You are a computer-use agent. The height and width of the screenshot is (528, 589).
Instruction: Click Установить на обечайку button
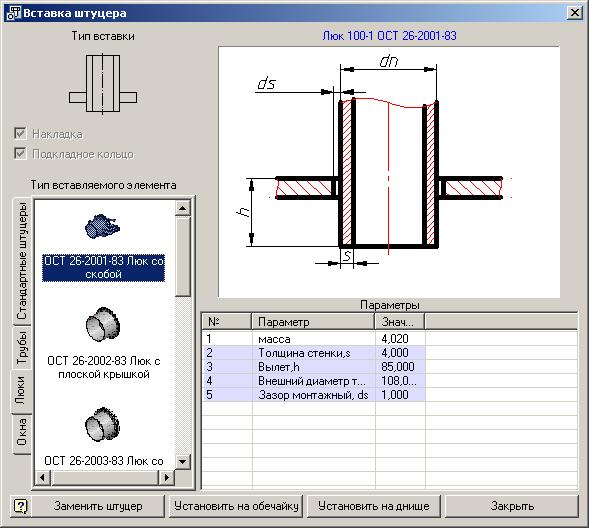[236, 506]
